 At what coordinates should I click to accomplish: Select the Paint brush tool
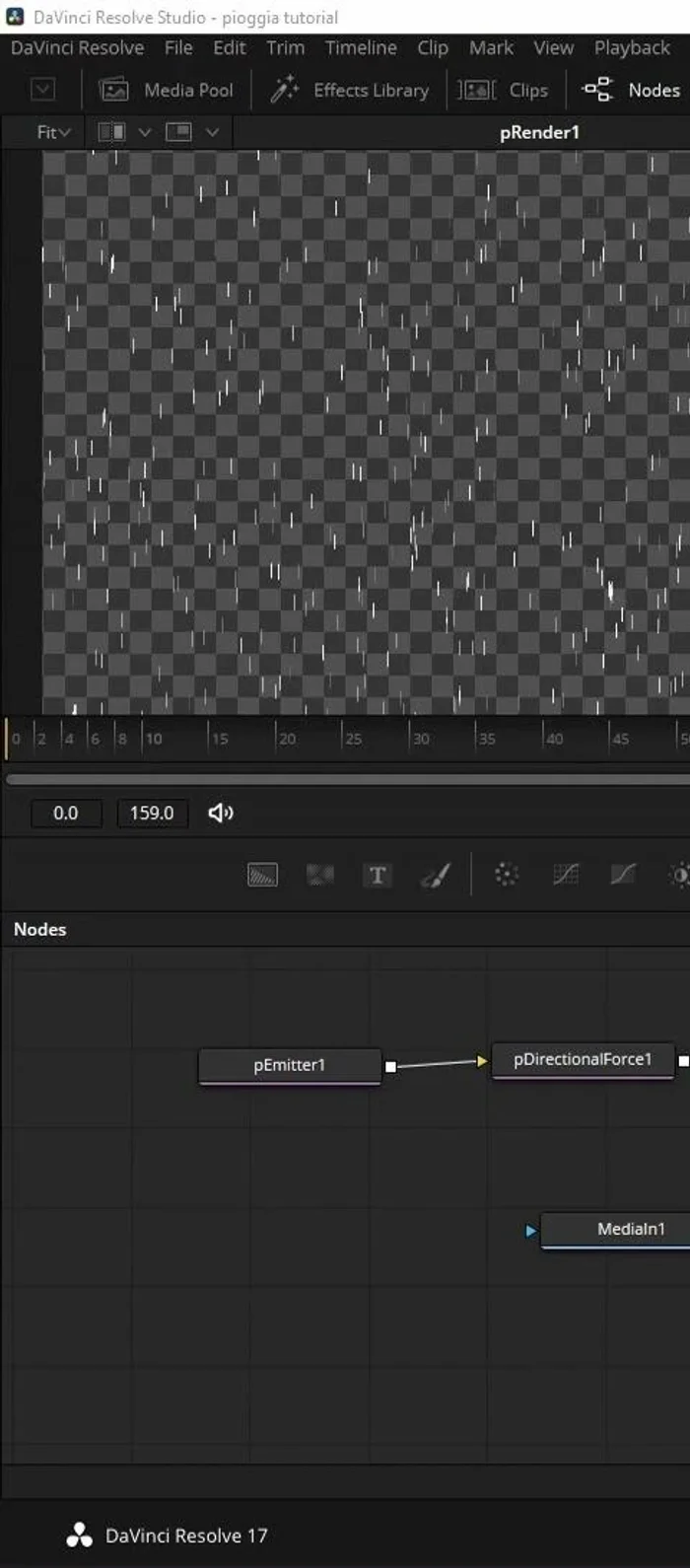pos(436,875)
